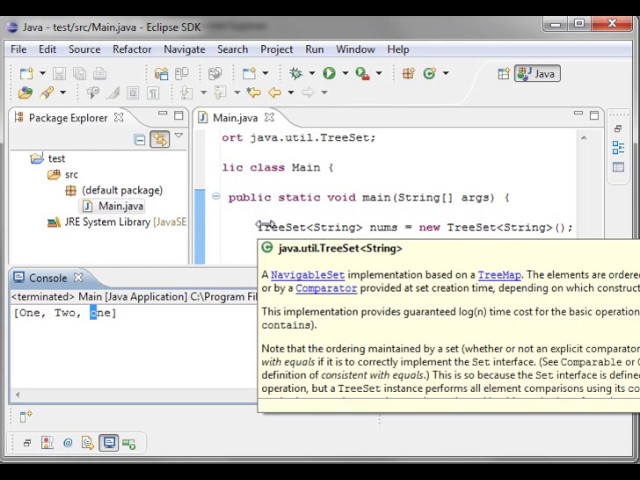The height and width of the screenshot is (480, 640).
Task: Maximize the Package Explorer view
Action: click(x=178, y=116)
